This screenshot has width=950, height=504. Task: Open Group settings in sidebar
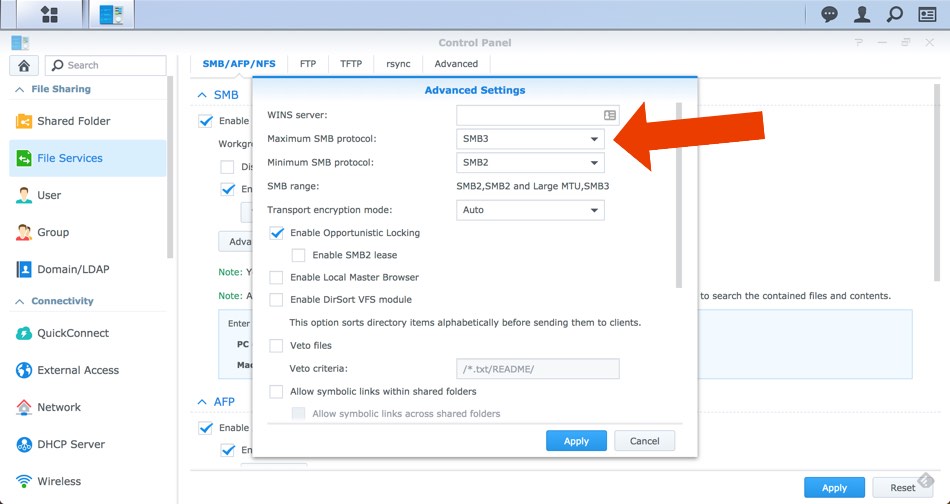88,232
